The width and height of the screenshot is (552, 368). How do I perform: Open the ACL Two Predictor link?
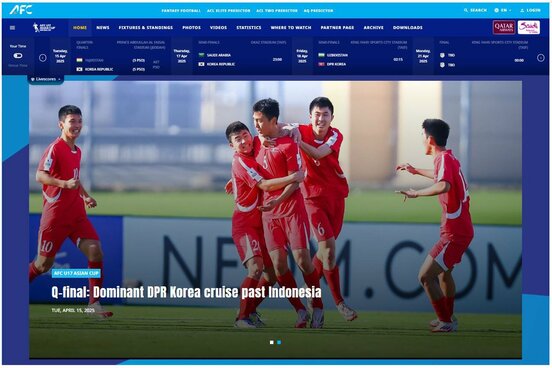point(277,11)
